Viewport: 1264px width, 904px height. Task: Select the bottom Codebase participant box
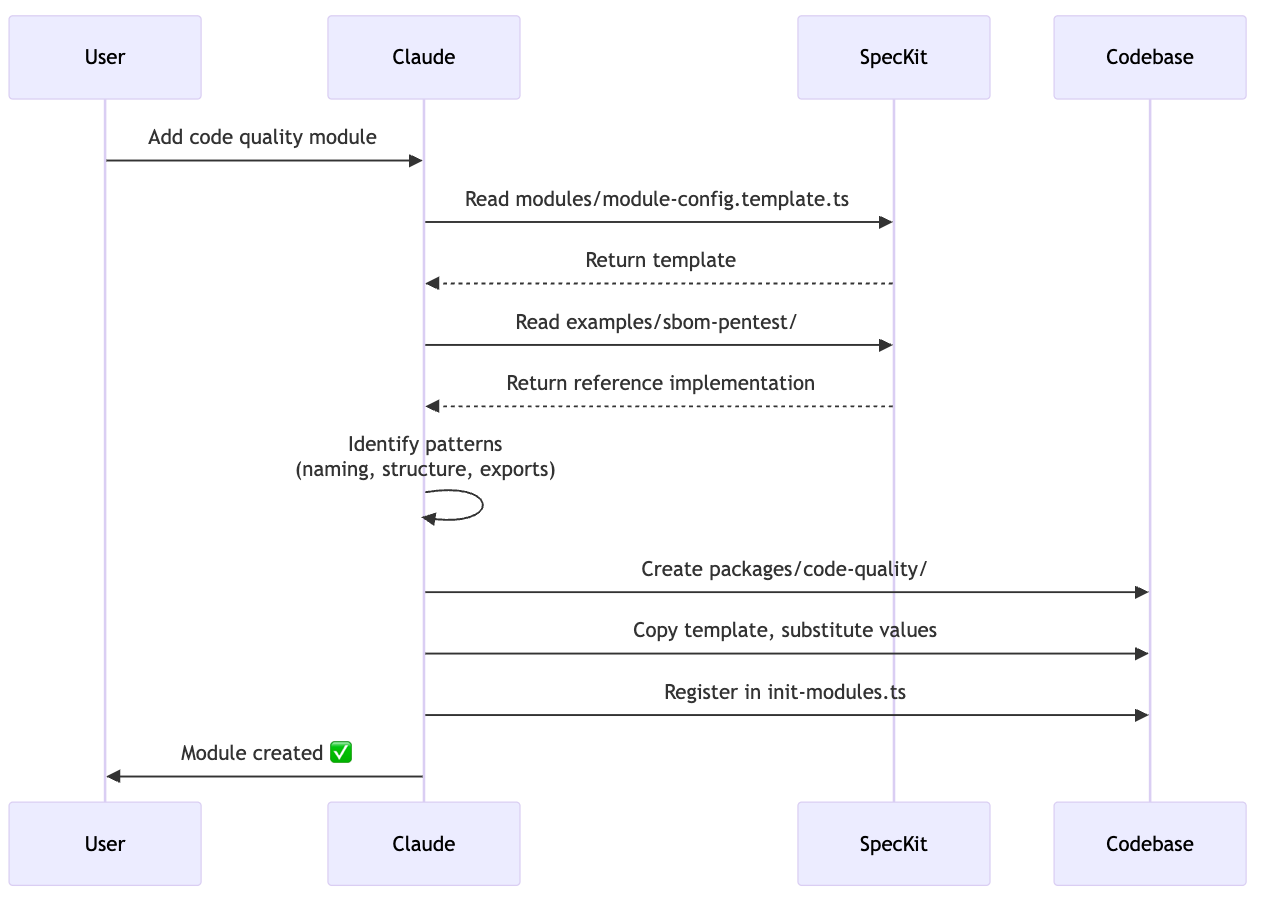pyautogui.click(x=1149, y=844)
